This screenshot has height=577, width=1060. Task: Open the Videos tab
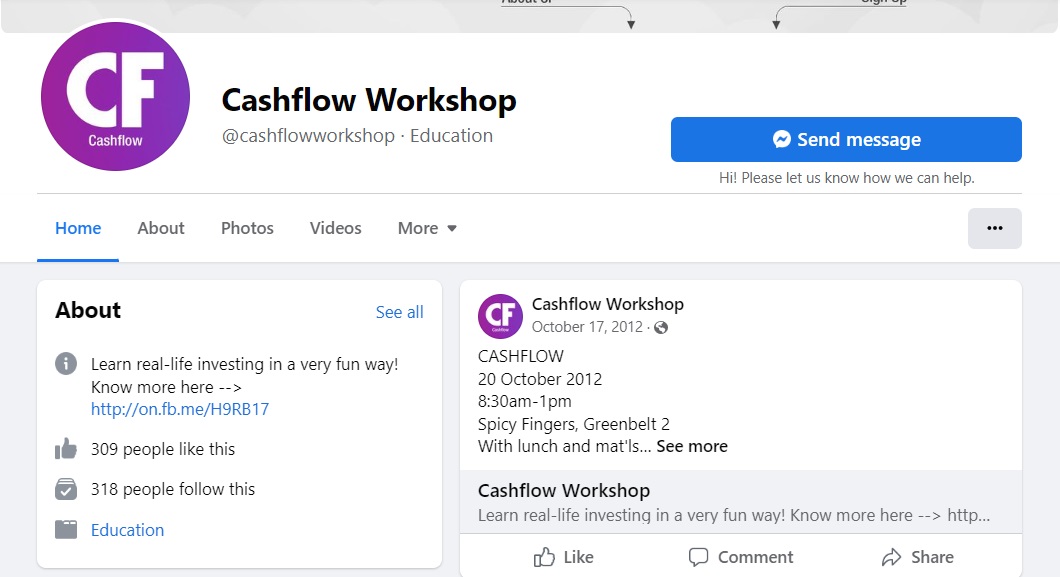[x=335, y=228]
